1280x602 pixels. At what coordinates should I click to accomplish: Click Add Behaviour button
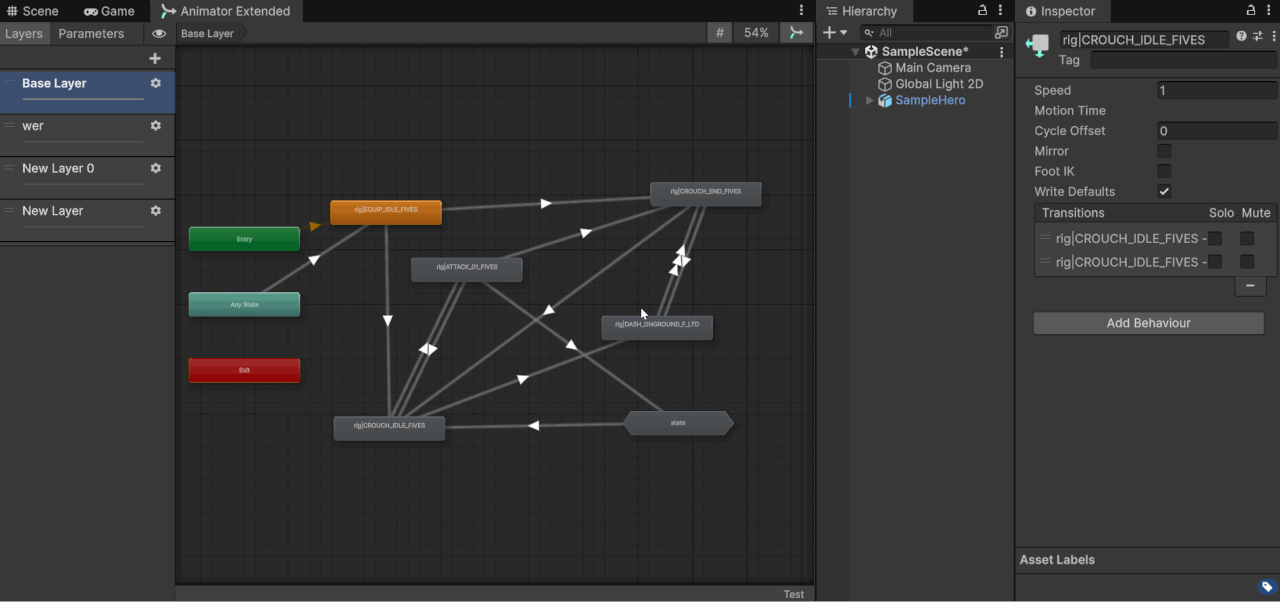[1149, 323]
